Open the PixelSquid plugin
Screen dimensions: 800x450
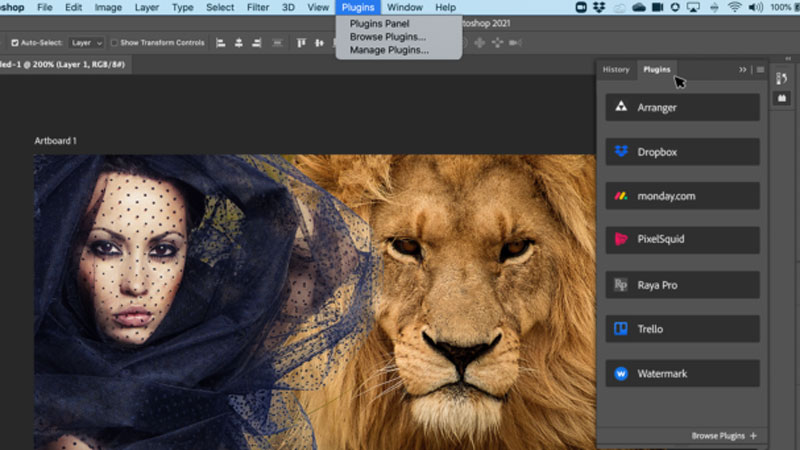[x=682, y=240]
